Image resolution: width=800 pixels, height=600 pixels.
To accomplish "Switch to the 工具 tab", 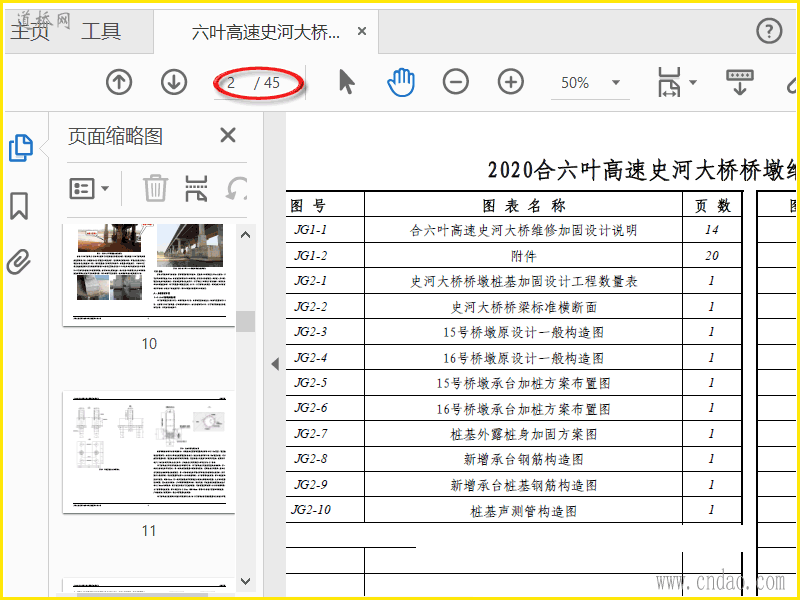I will pyautogui.click(x=101, y=31).
